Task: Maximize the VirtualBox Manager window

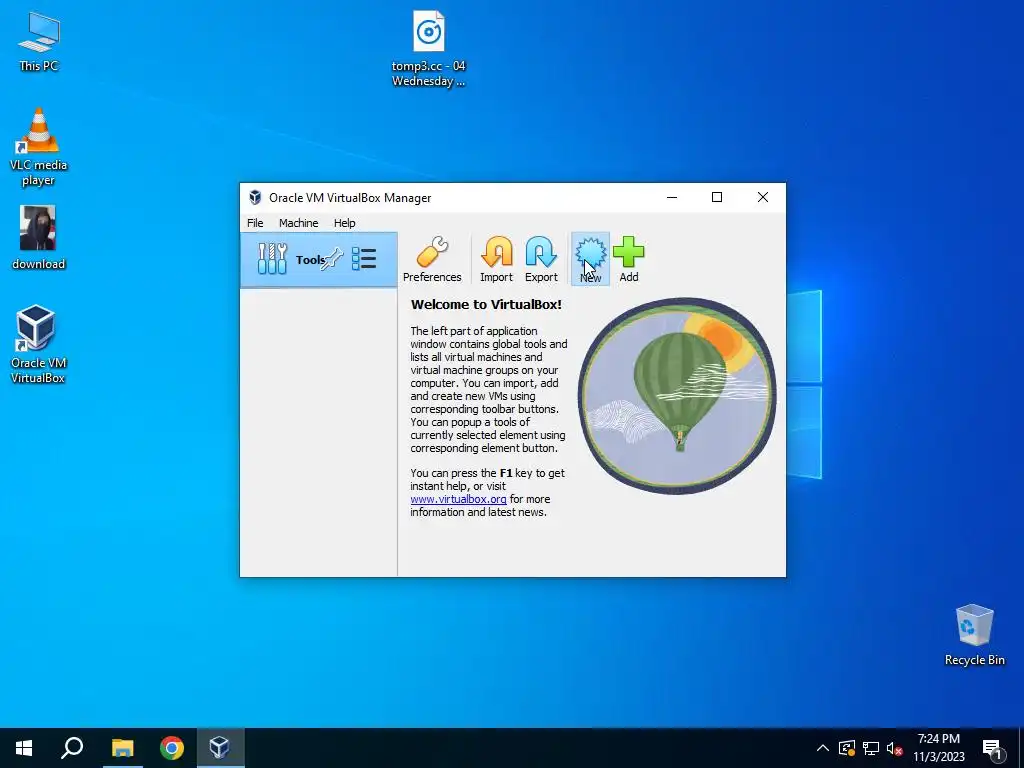Action: 716,197
